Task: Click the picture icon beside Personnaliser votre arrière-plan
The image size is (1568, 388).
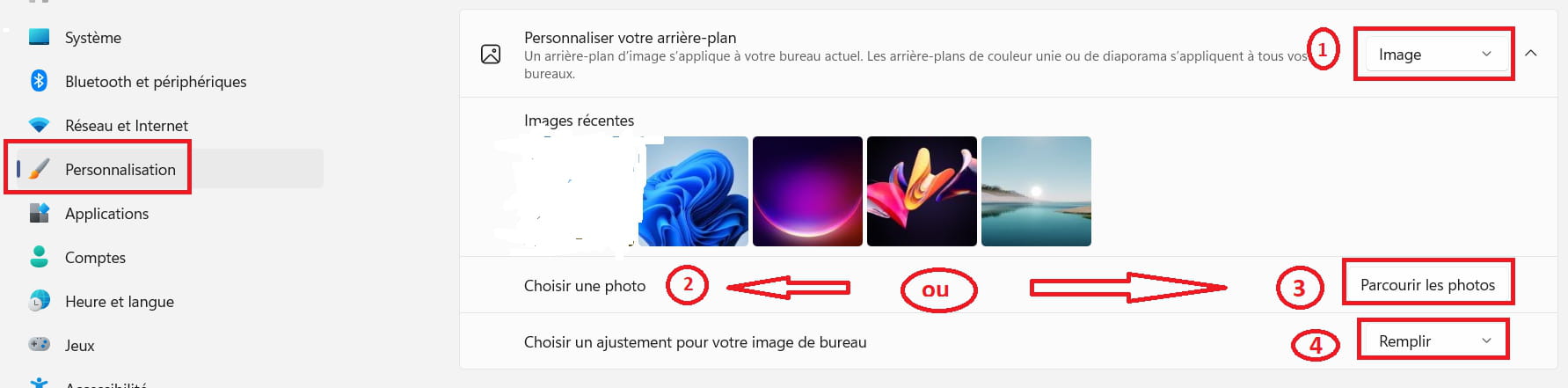Action: [491, 55]
